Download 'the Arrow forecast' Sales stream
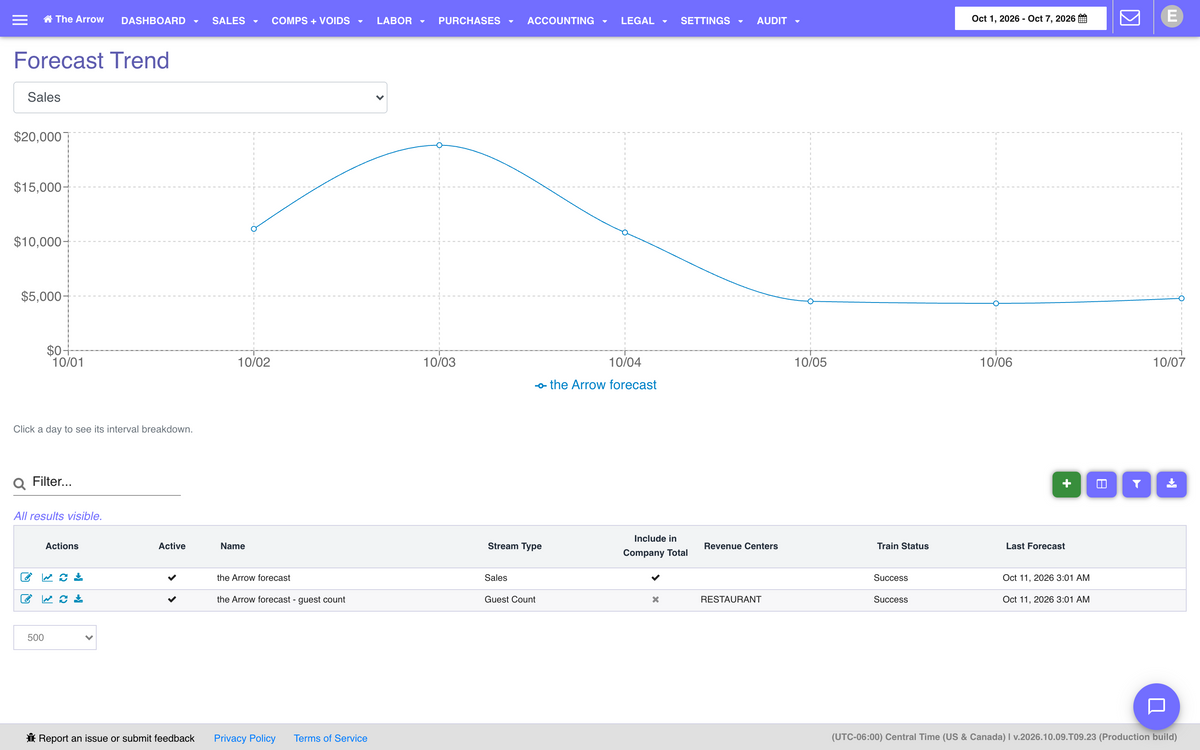Image resolution: width=1200 pixels, height=750 pixels. click(79, 577)
